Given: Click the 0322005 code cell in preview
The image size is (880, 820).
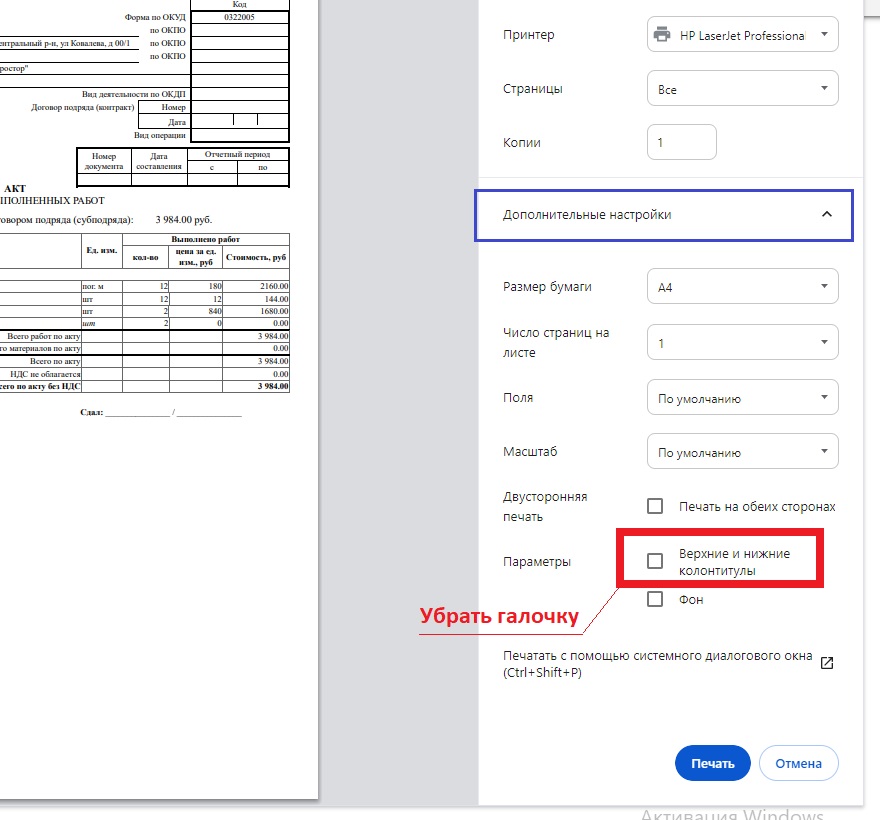Looking at the screenshot, I should pos(240,17).
